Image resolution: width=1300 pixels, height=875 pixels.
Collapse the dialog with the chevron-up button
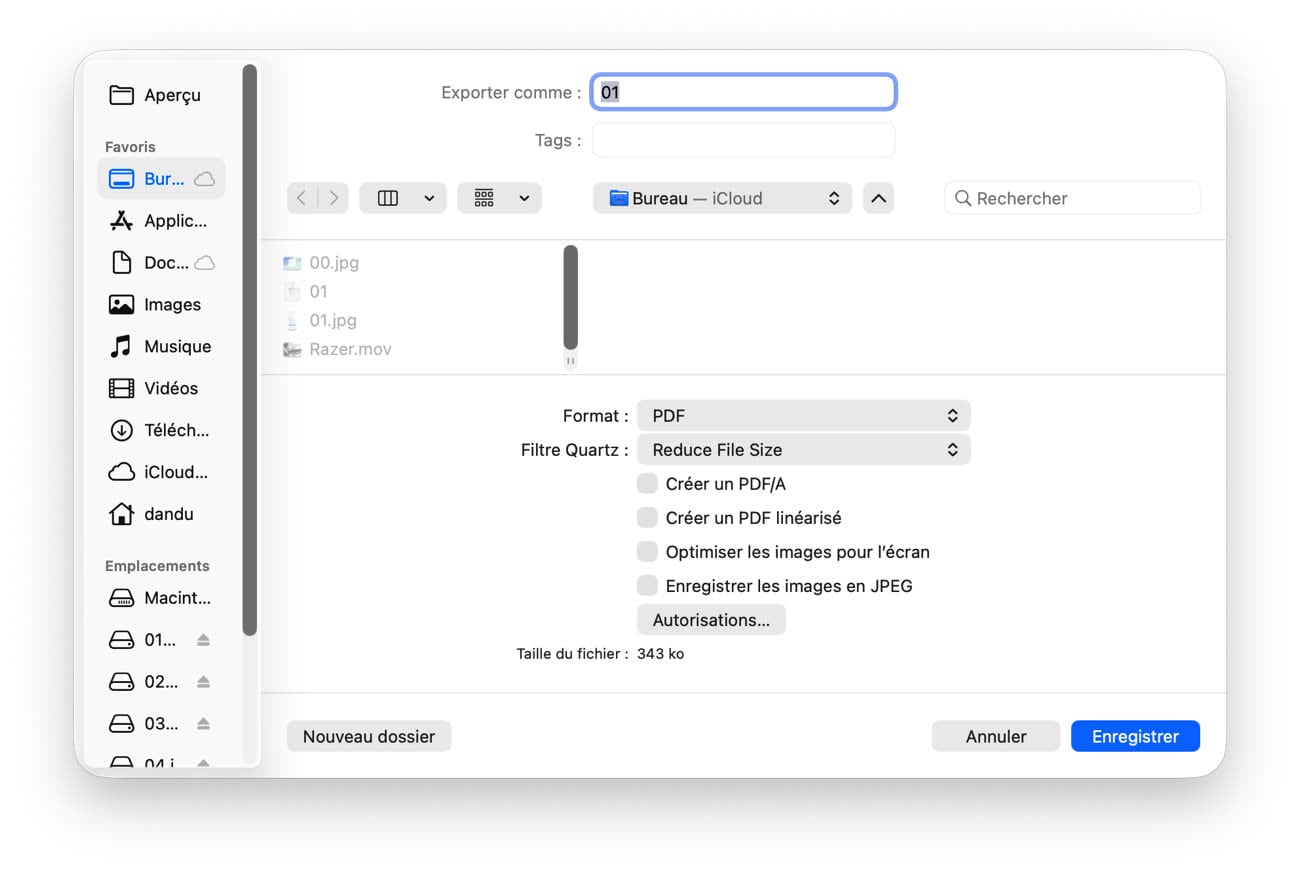click(878, 198)
